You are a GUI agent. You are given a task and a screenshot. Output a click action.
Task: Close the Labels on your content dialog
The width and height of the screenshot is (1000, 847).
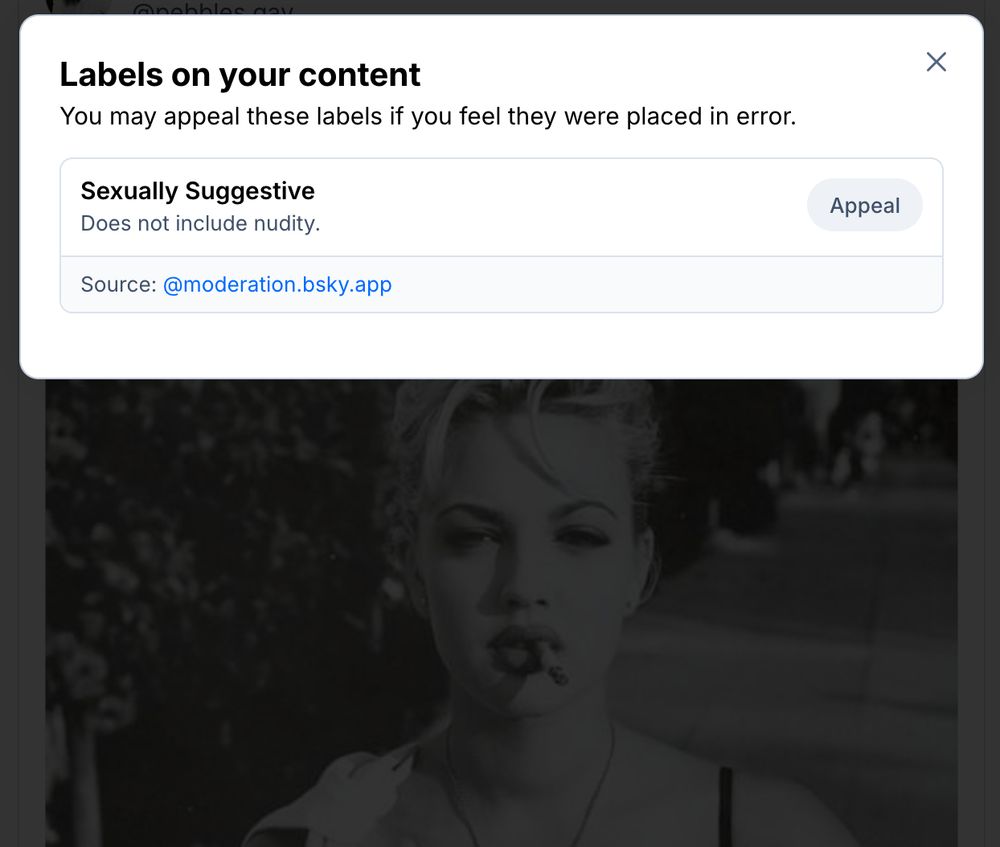click(936, 62)
